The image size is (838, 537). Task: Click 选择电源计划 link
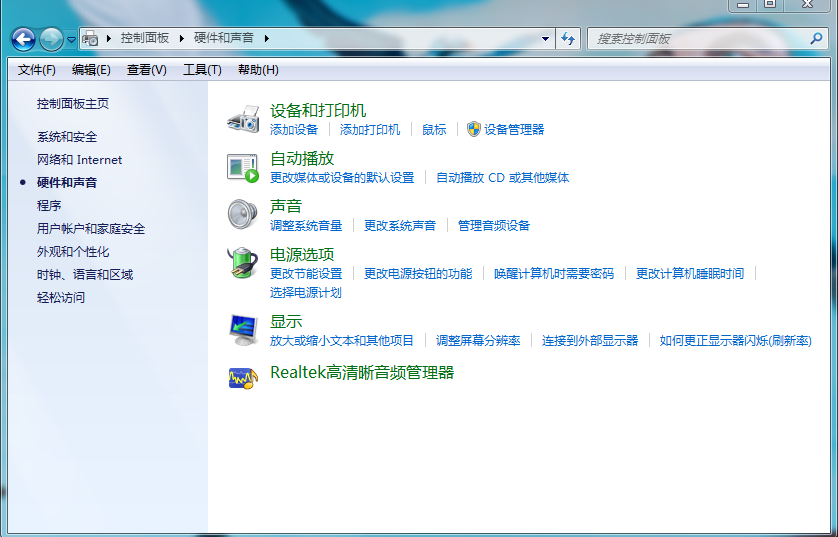pos(306,293)
